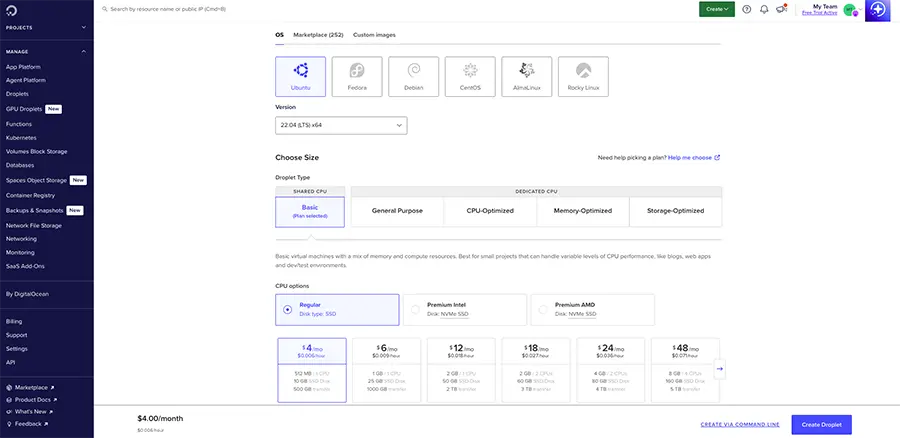Choose the $6/mo plan card
Screen dimensions: 900x438
pyautogui.click(x=386, y=370)
